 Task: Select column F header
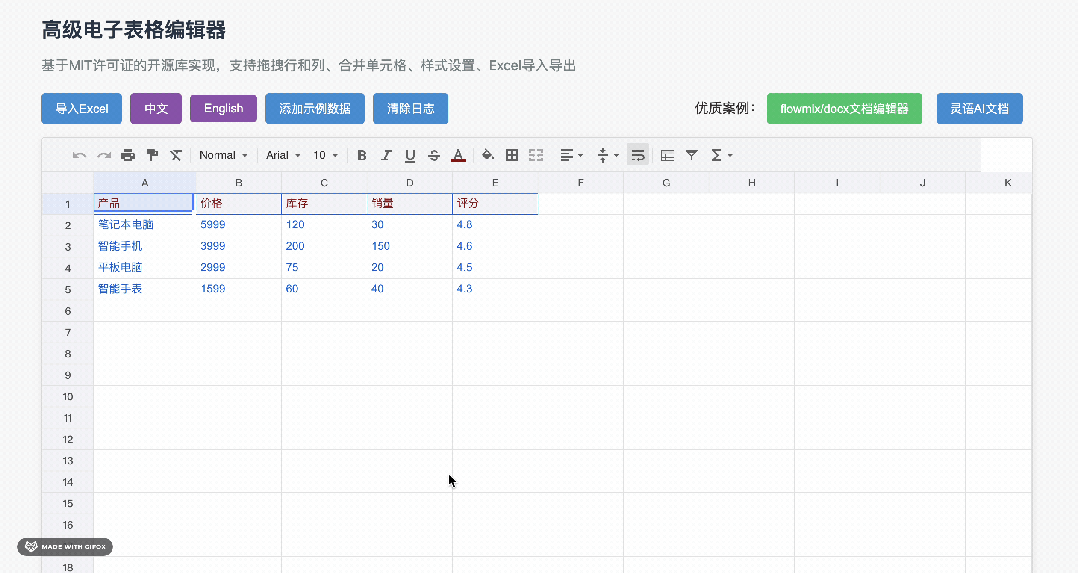pyautogui.click(x=581, y=182)
